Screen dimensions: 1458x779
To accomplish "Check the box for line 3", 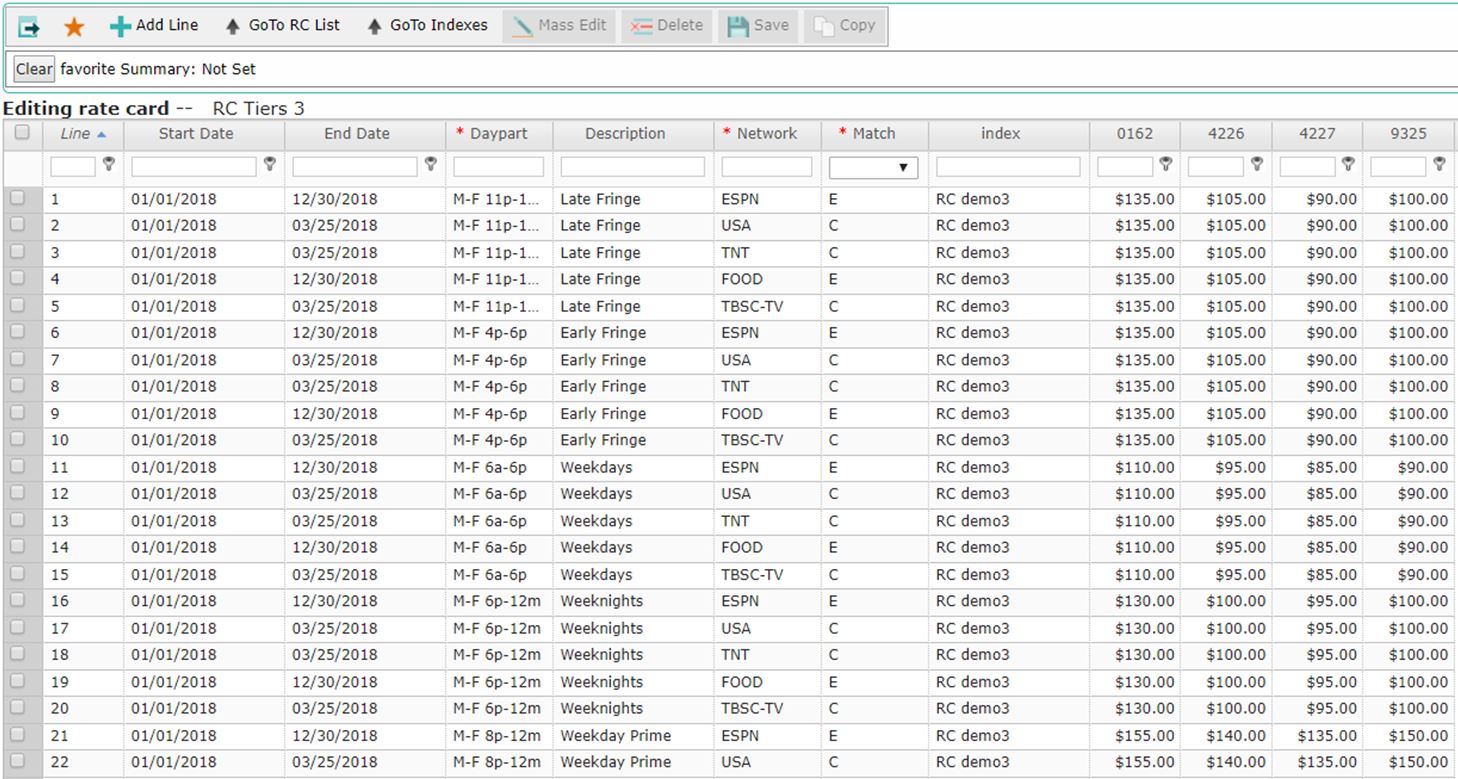I will (18, 252).
